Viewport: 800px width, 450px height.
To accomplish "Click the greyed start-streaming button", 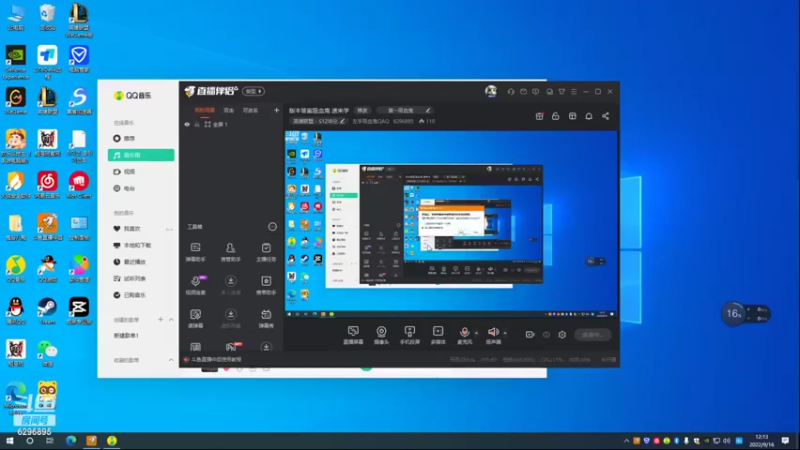I will click(x=592, y=335).
